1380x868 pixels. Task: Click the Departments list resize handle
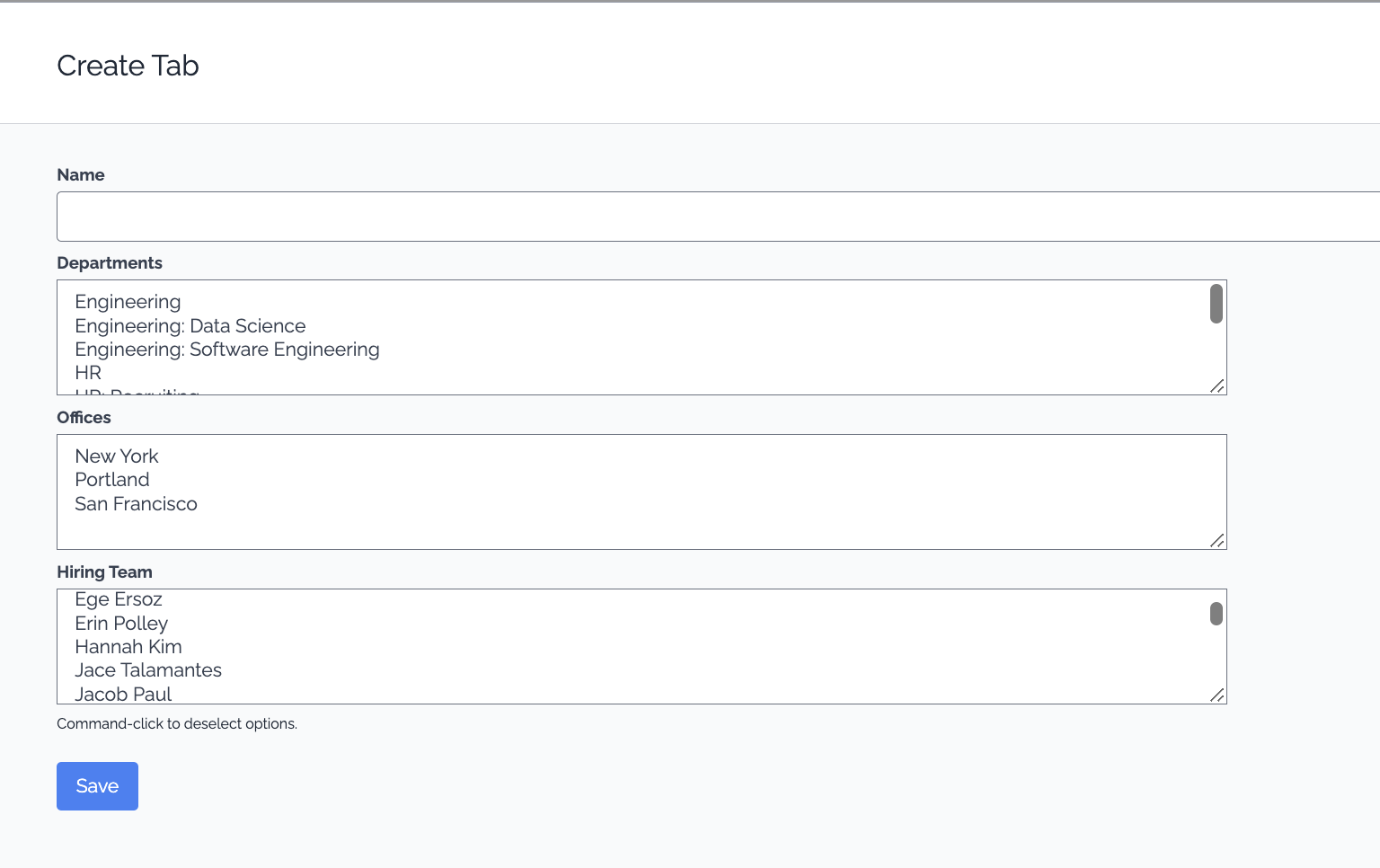click(1217, 386)
